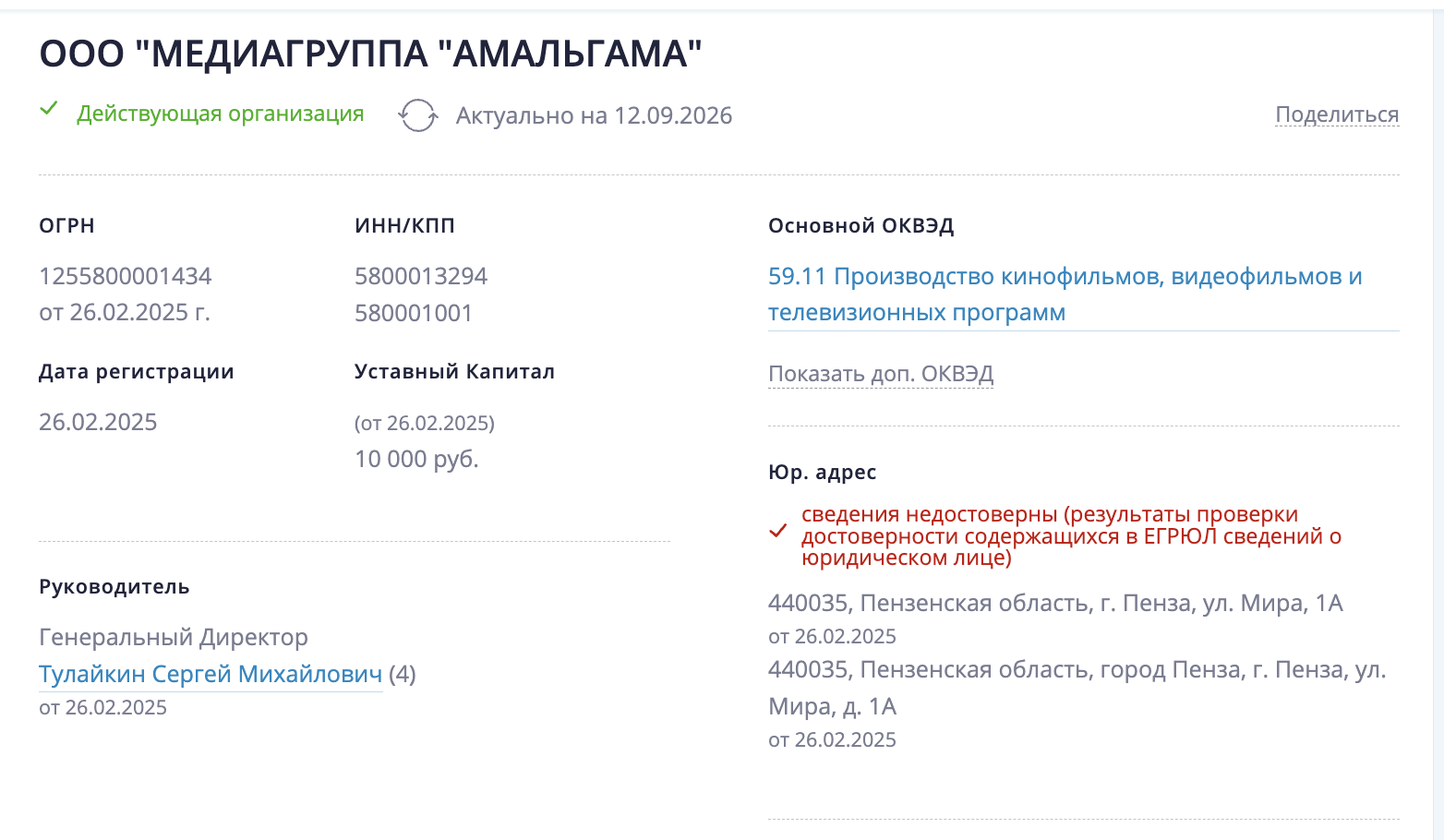Image resolution: width=1444 pixels, height=840 pixels.
Task: Click the refresh data circular arrows icon
Action: (417, 115)
